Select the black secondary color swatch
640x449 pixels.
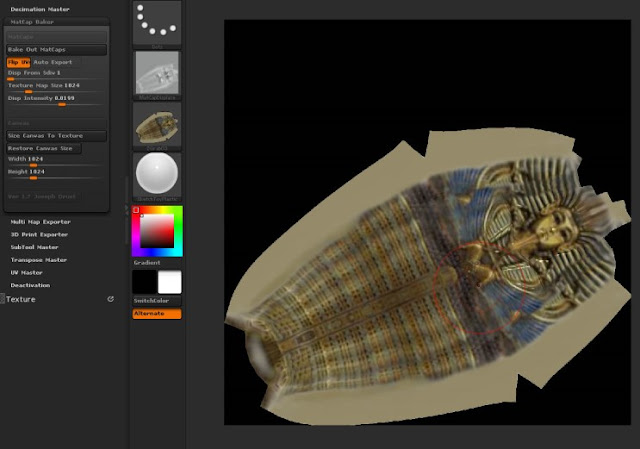click(x=144, y=282)
